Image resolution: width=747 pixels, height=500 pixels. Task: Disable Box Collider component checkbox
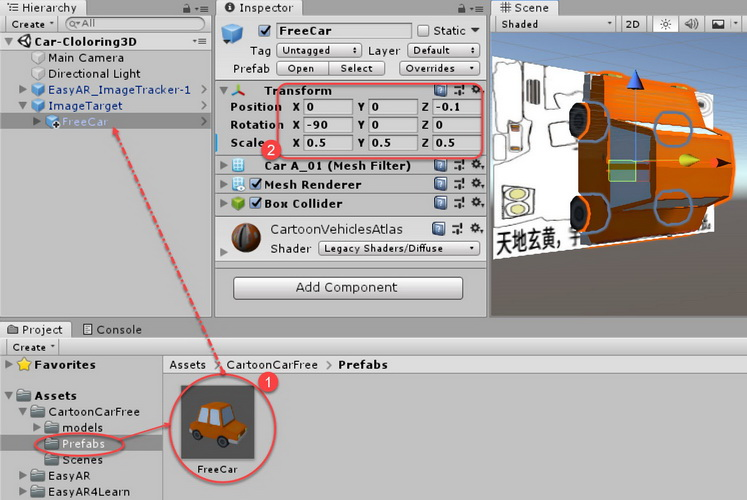(x=256, y=203)
